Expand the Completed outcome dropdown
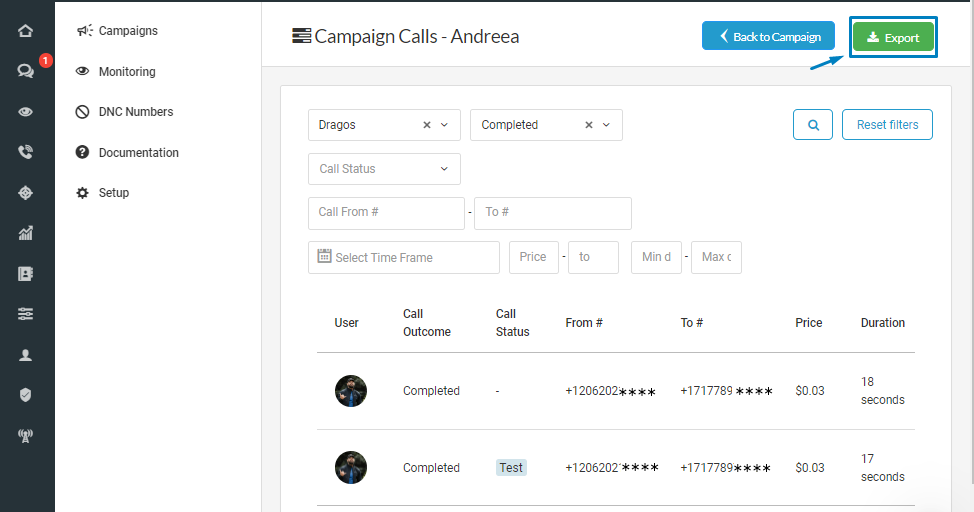 tap(606, 125)
